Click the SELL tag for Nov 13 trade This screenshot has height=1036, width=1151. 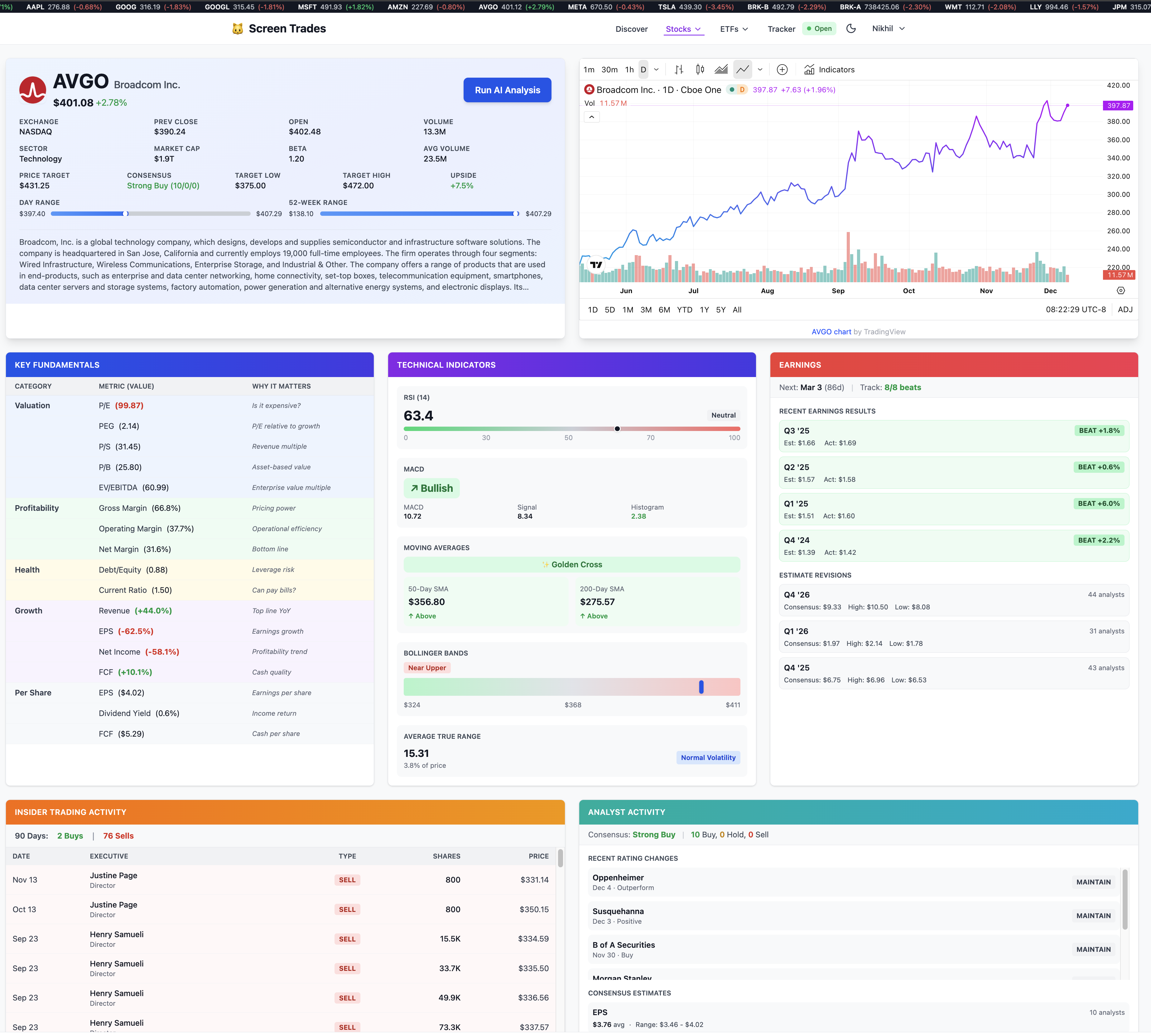347,880
